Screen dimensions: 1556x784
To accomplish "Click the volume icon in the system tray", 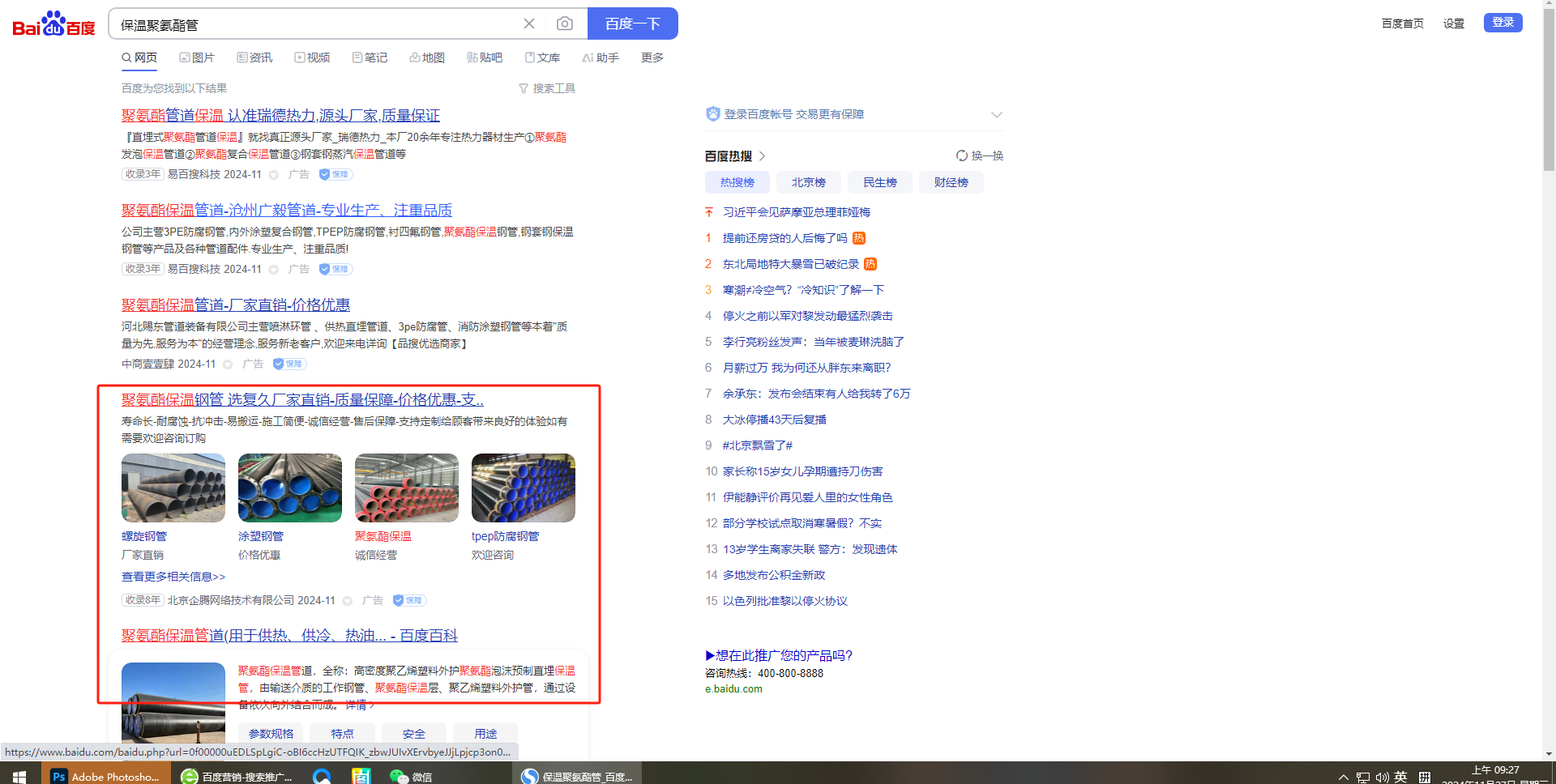I will 1383,778.
